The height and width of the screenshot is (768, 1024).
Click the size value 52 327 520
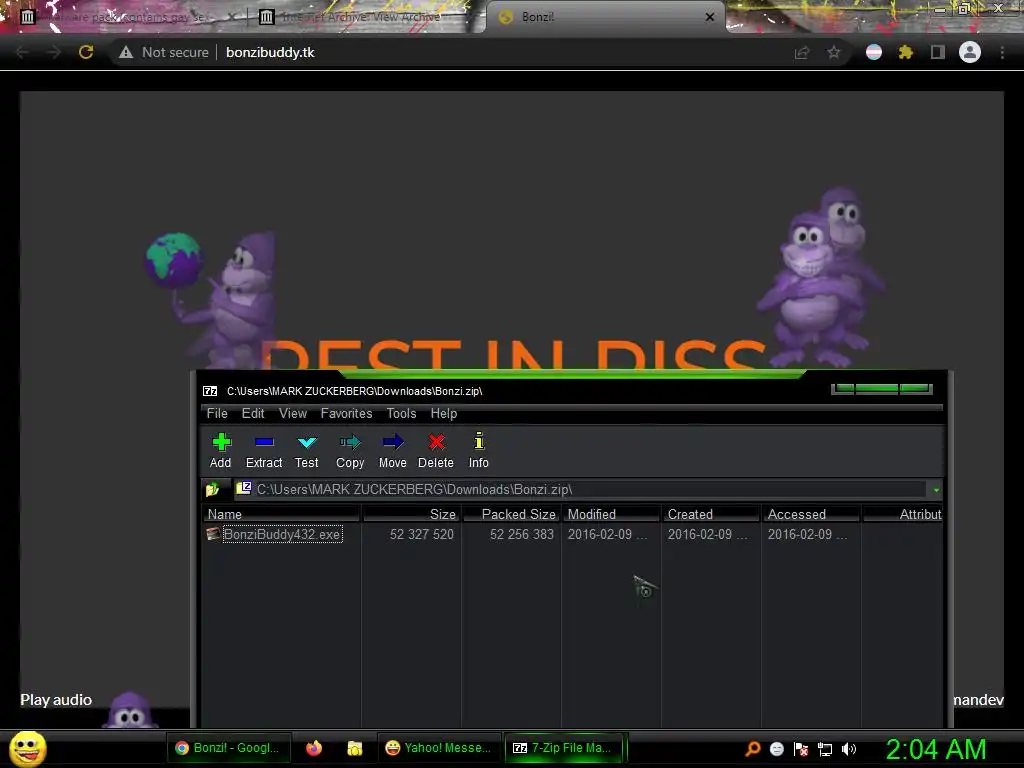click(422, 534)
